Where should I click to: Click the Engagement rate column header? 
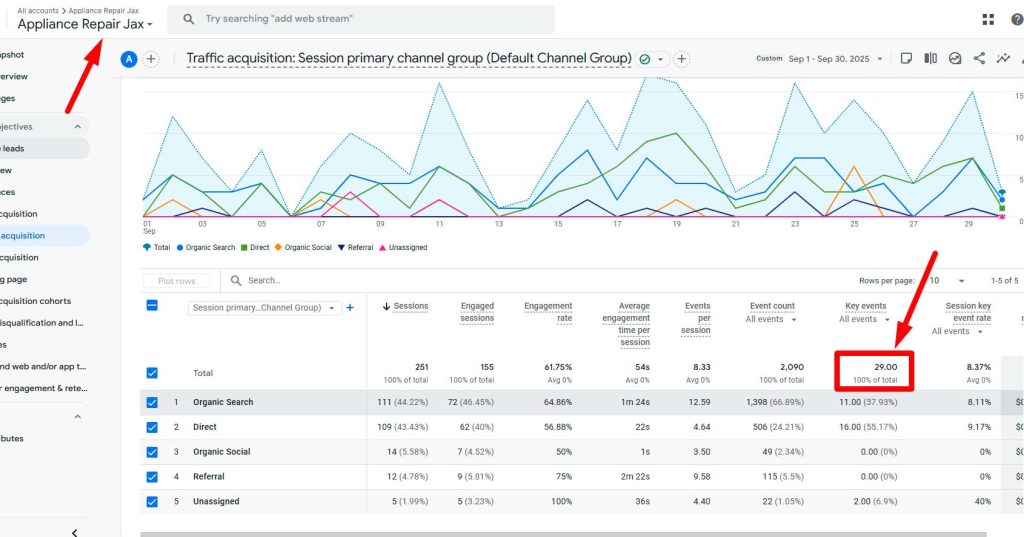548,312
